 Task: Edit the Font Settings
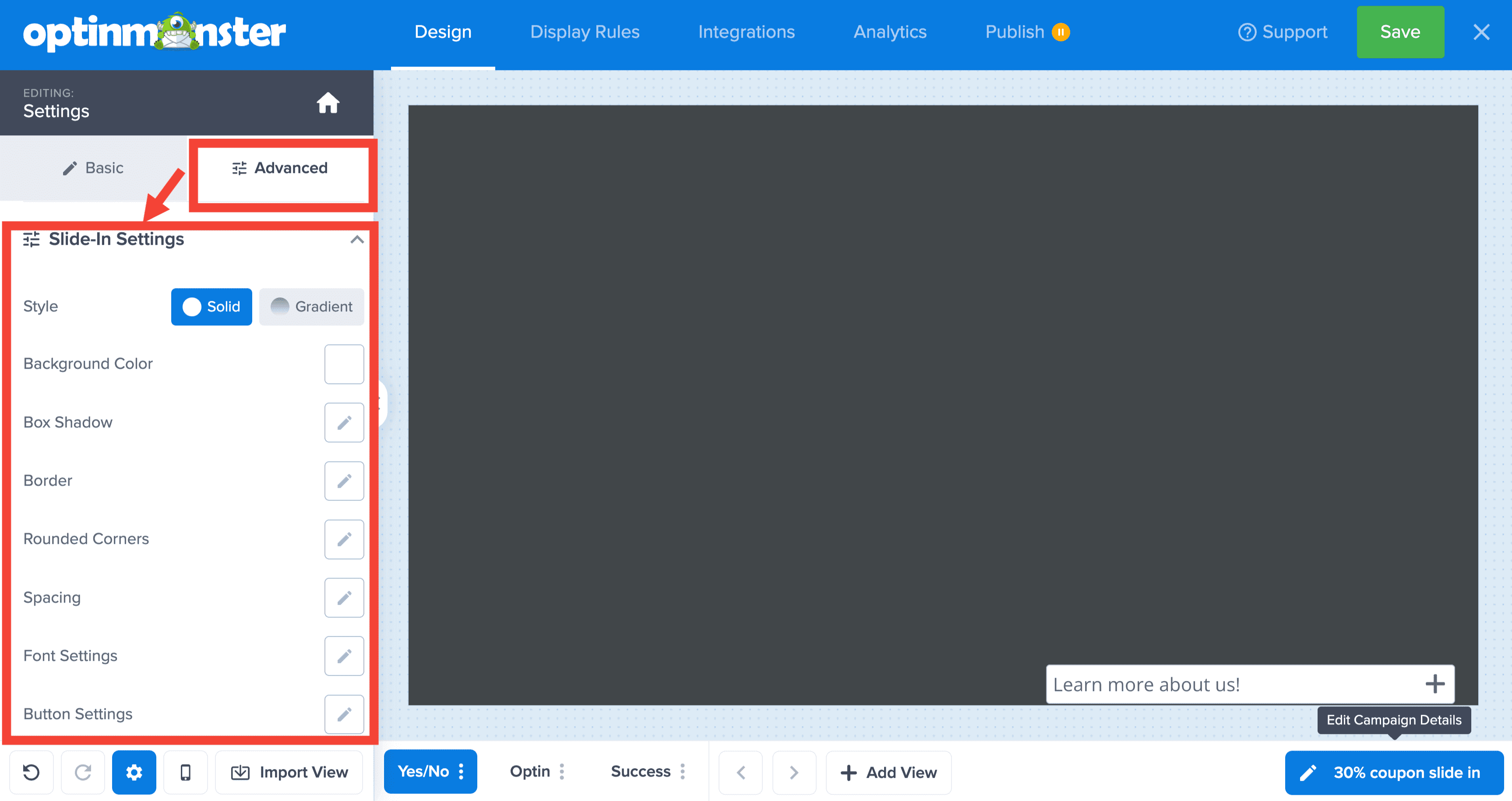(344, 656)
